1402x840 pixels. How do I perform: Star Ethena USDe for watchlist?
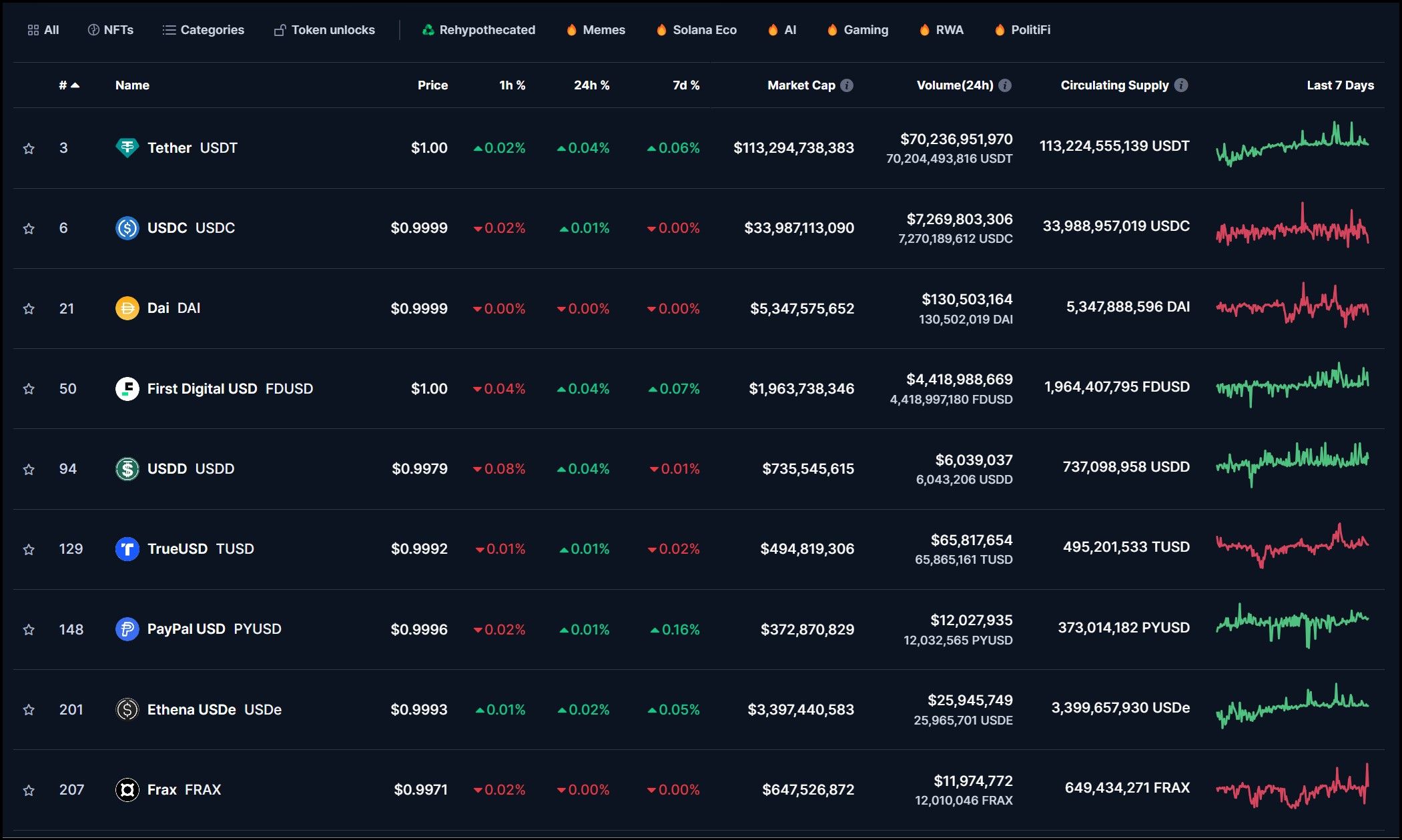29,710
